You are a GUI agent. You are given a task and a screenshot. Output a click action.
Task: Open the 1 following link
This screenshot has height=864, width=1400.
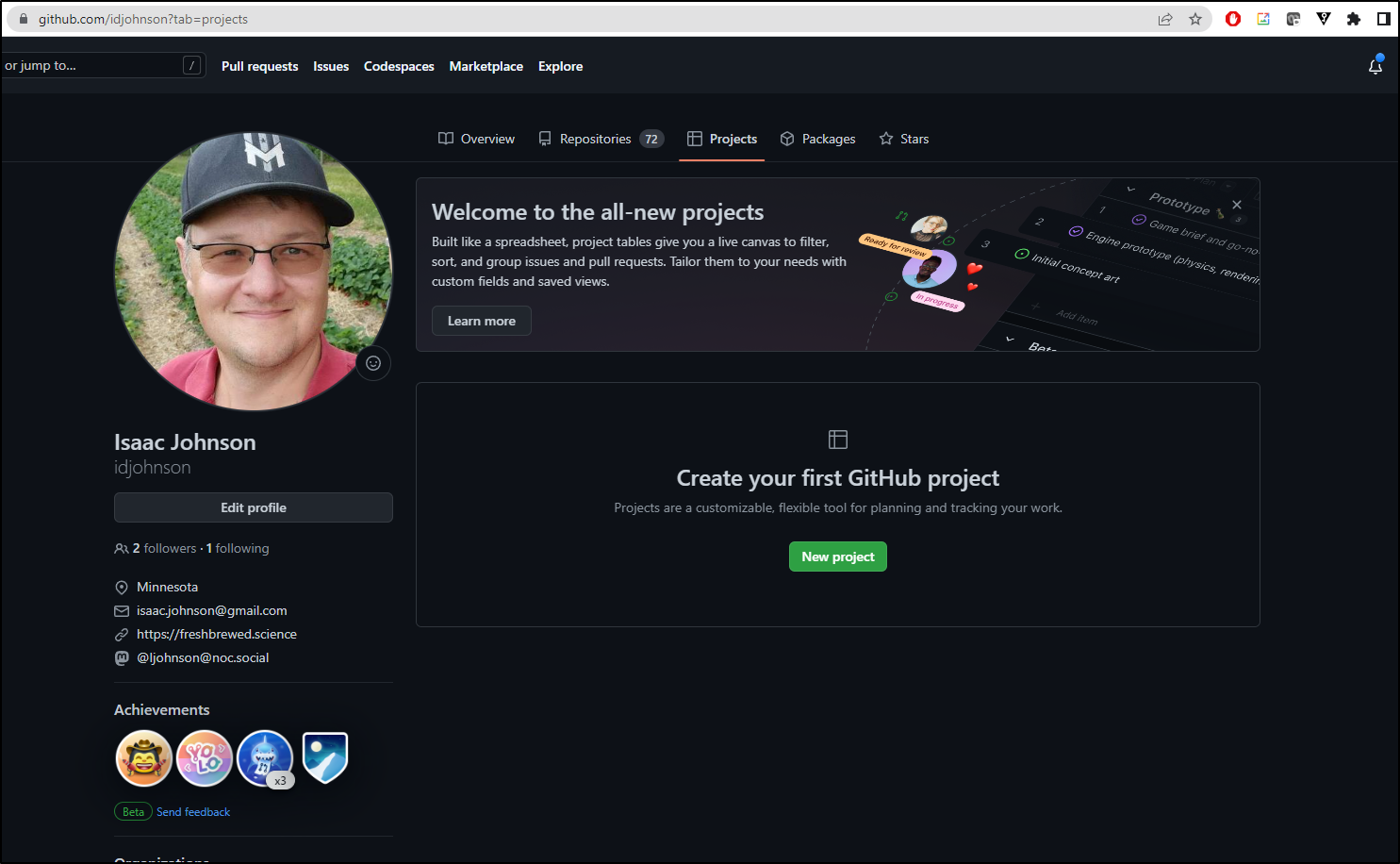coord(238,548)
